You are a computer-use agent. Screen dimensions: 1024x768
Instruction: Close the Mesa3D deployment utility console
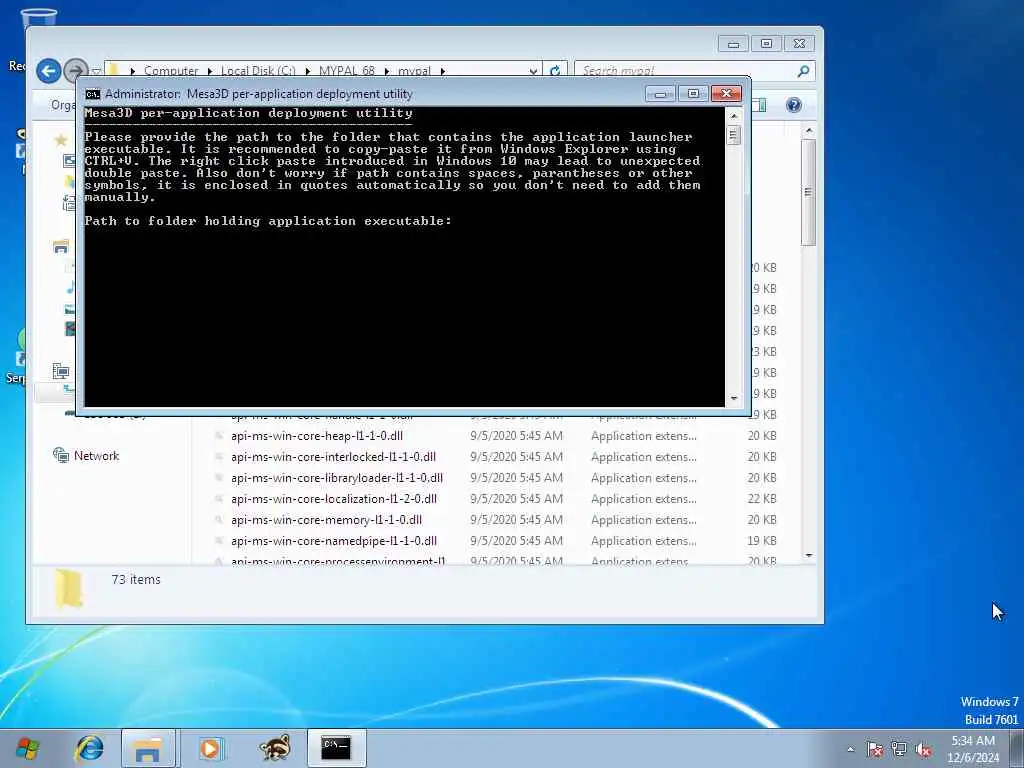[726, 94]
